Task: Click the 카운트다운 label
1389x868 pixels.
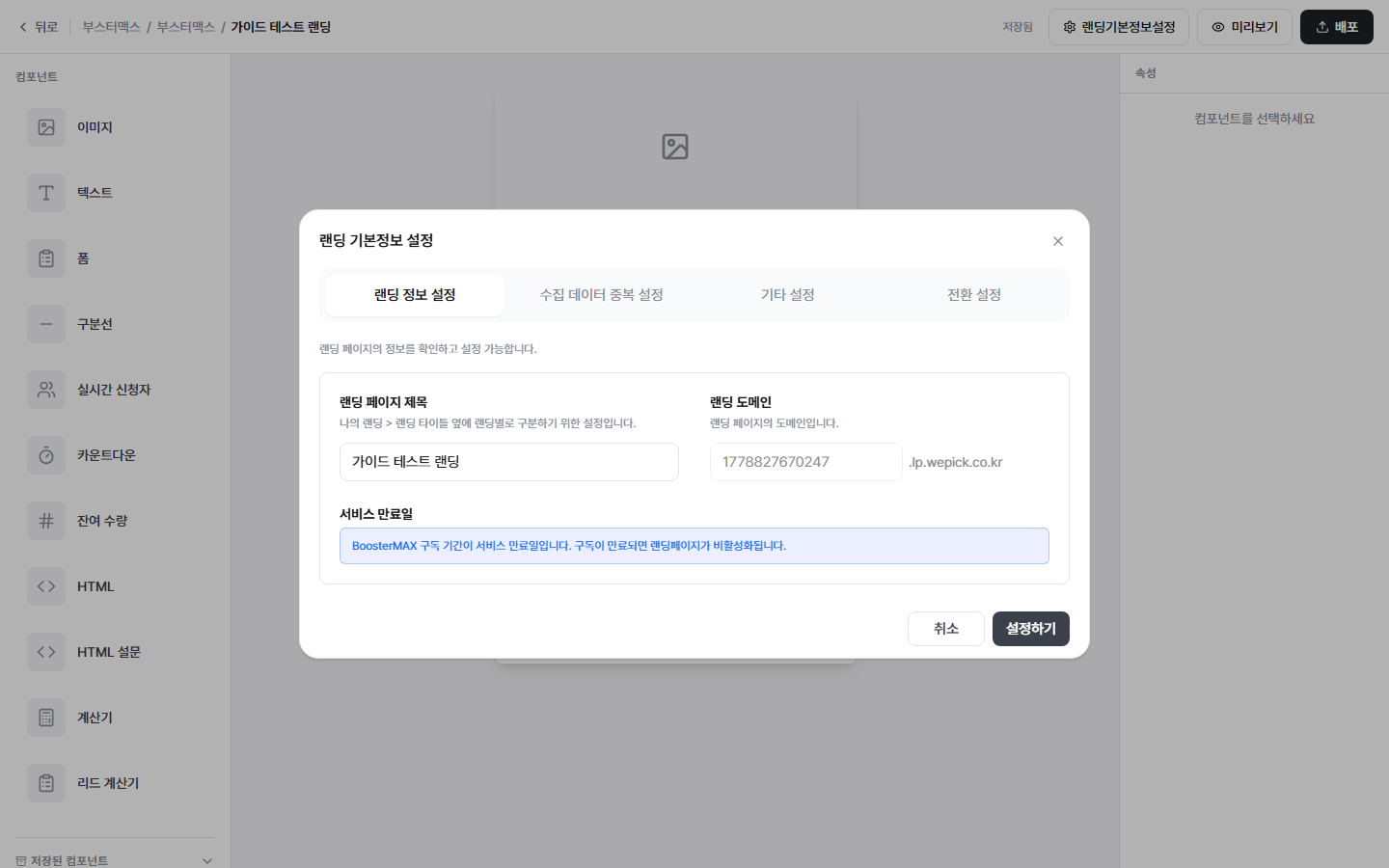Action: tap(106, 455)
